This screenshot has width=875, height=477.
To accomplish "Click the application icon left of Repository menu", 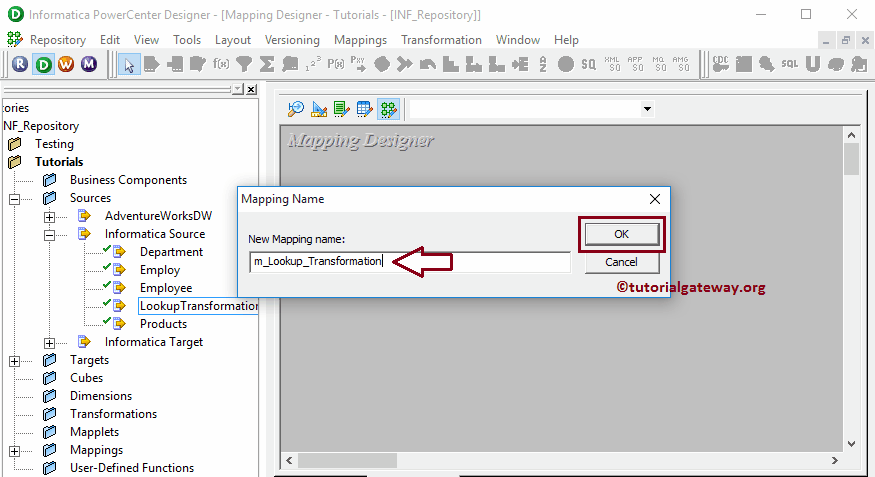I will [15, 39].
